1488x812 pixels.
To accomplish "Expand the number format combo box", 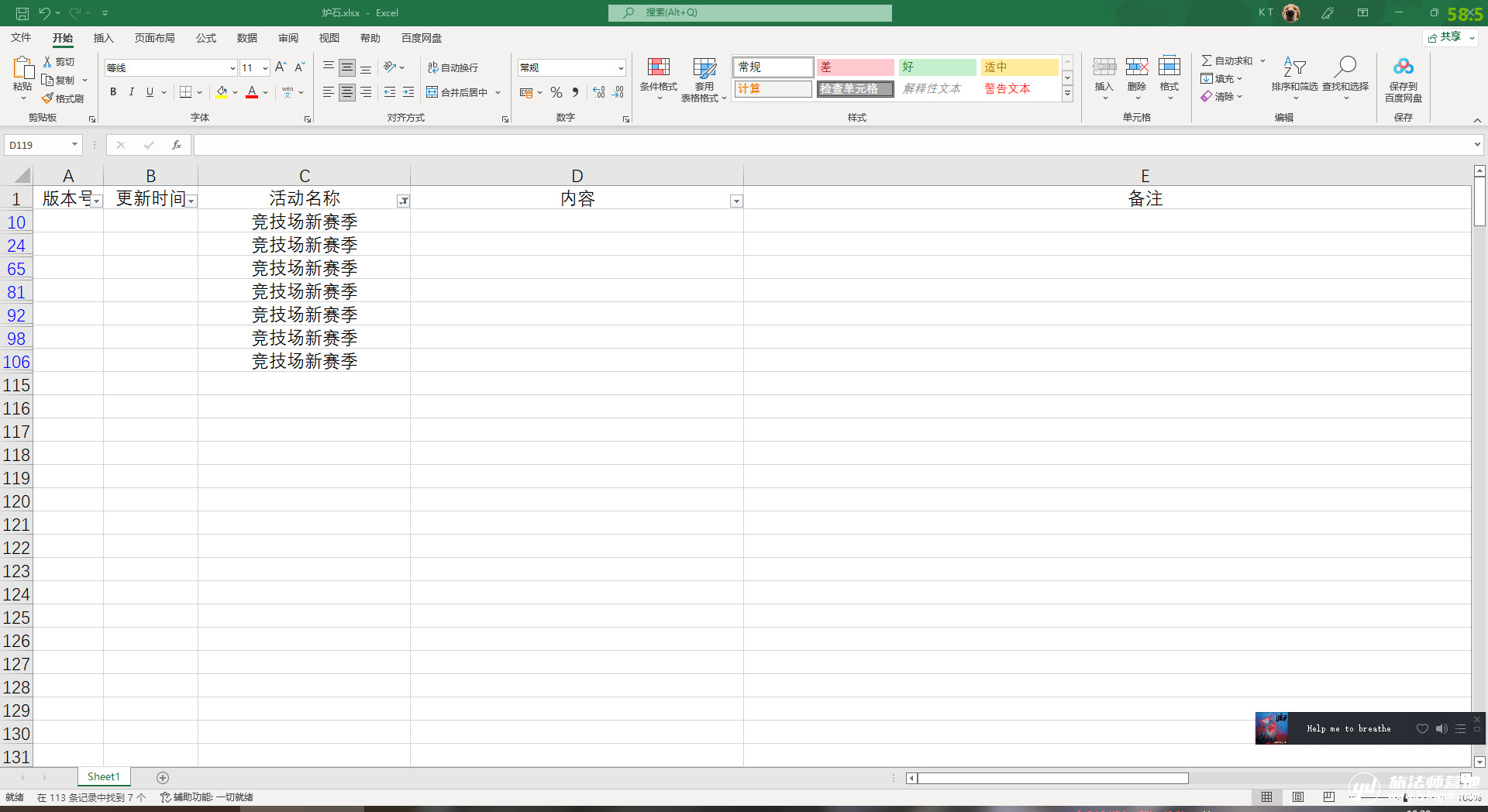I will click(x=621, y=68).
